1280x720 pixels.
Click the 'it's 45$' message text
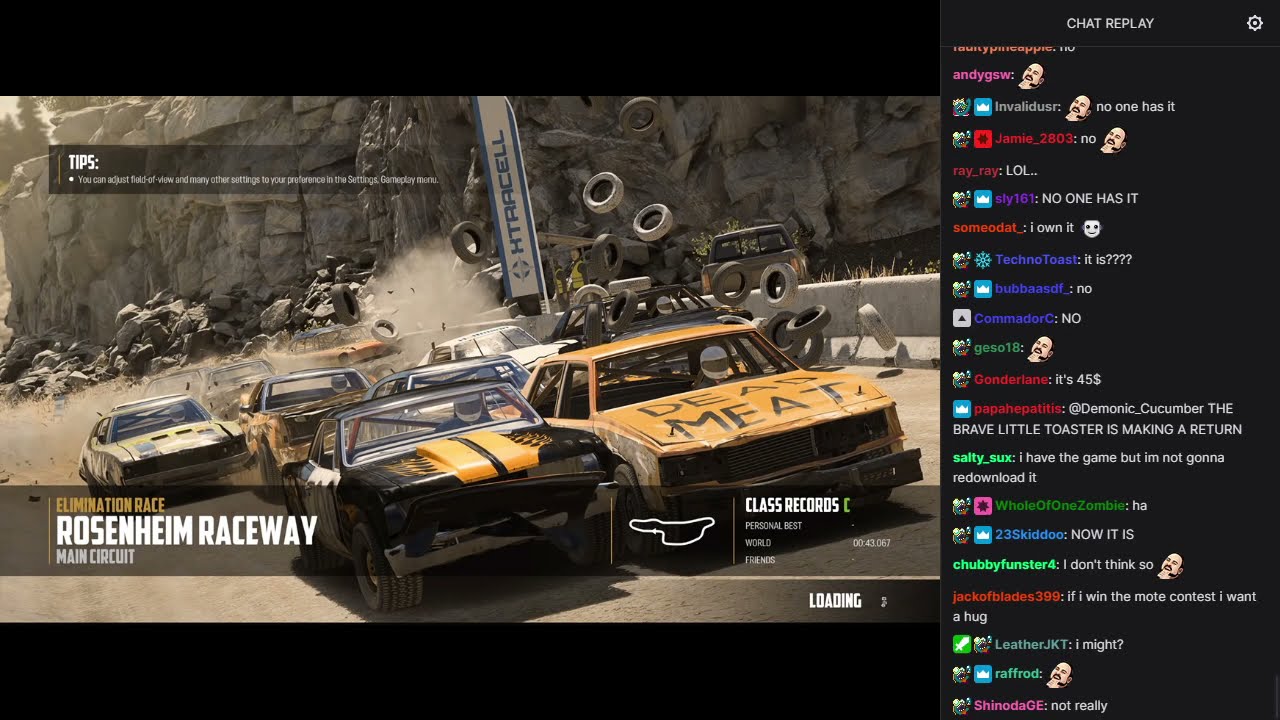click(x=1078, y=380)
